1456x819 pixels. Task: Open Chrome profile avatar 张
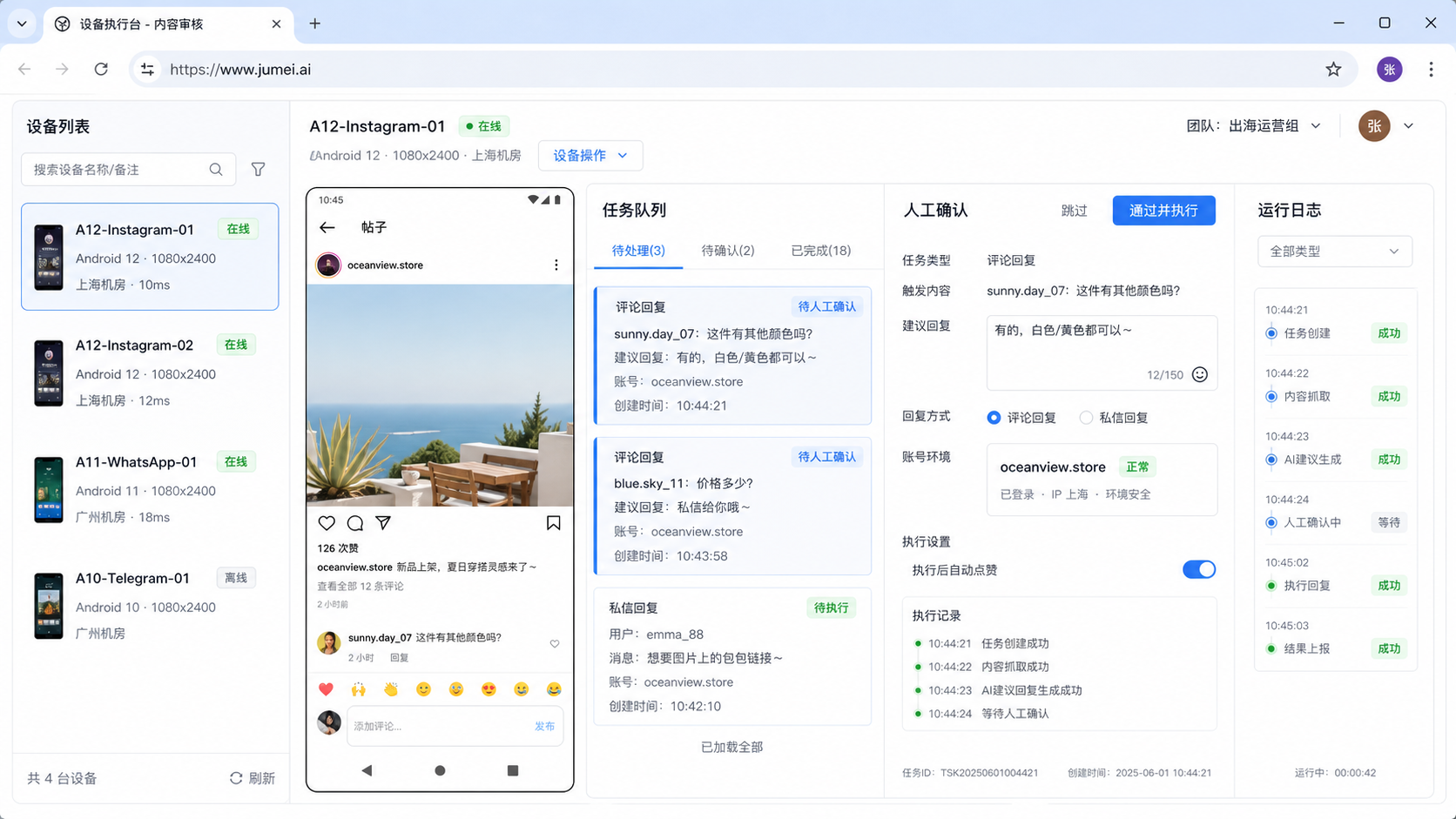(x=1389, y=70)
